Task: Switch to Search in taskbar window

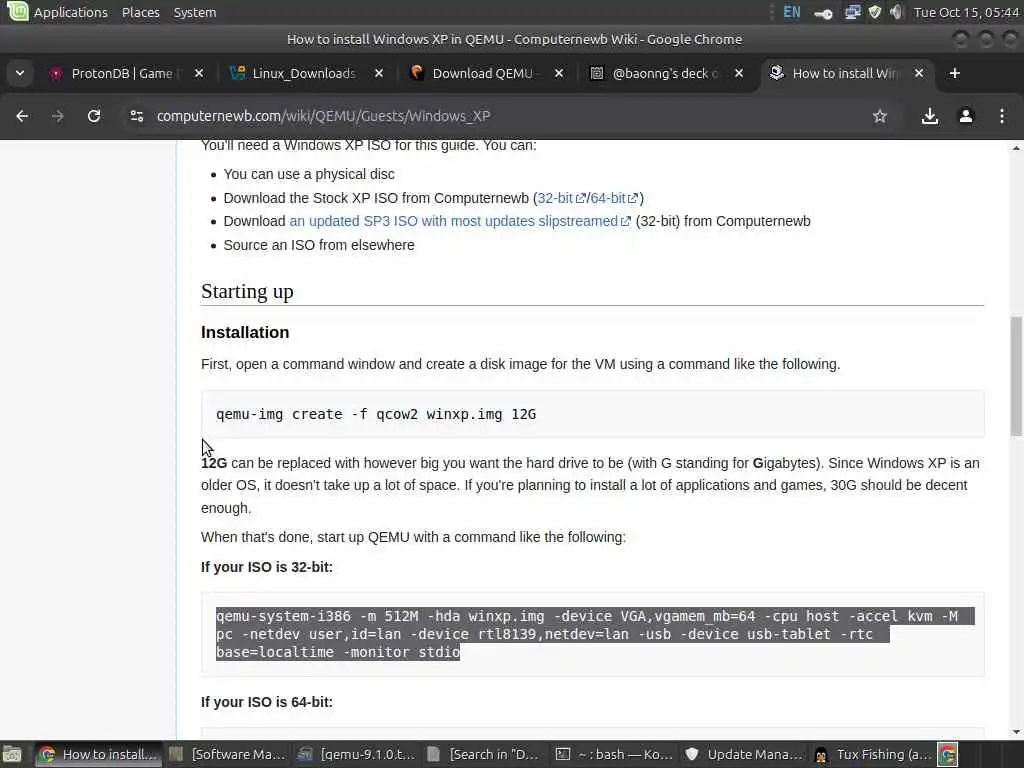Action: tap(485, 755)
